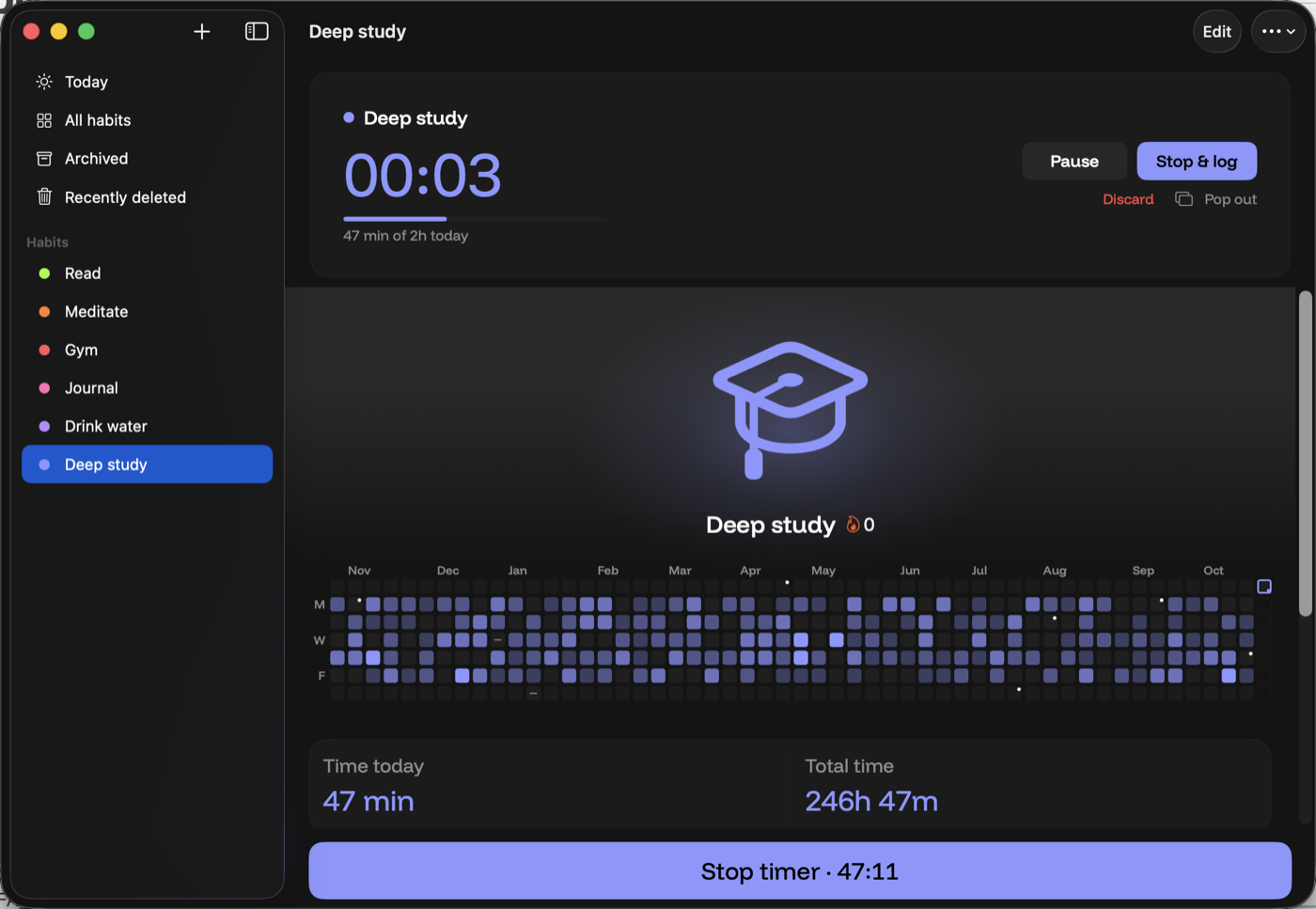
Task: Click the Nov month label in the heatmap
Action: [359, 571]
